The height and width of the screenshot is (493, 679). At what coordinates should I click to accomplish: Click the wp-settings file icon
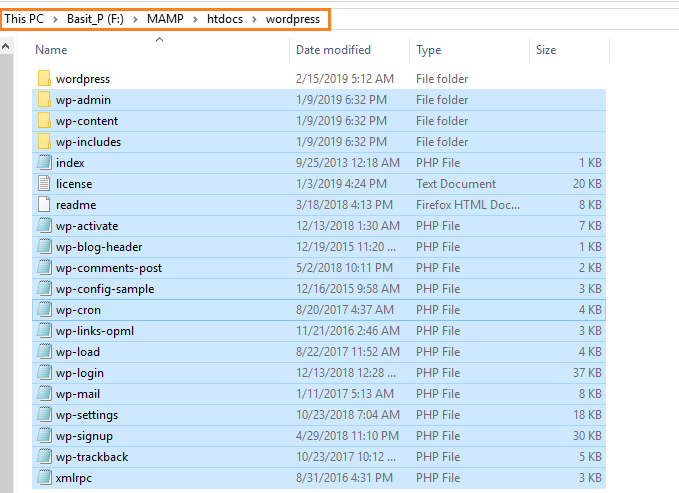pyautogui.click(x=44, y=415)
